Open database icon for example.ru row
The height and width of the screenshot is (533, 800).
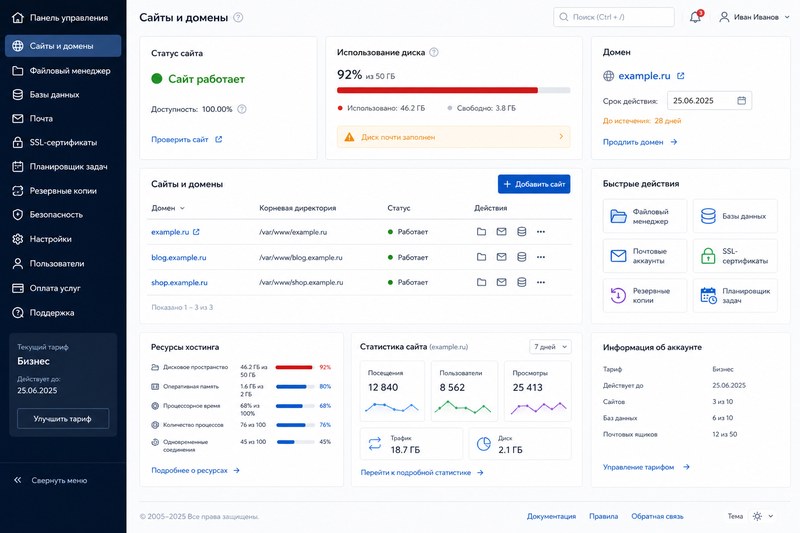[x=521, y=232]
